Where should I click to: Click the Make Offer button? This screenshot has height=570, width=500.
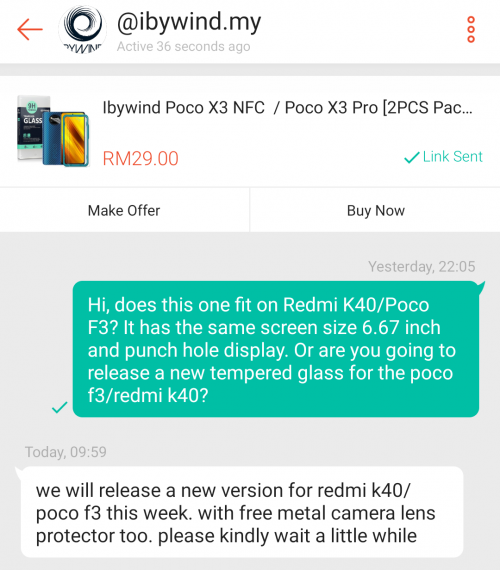(124, 210)
